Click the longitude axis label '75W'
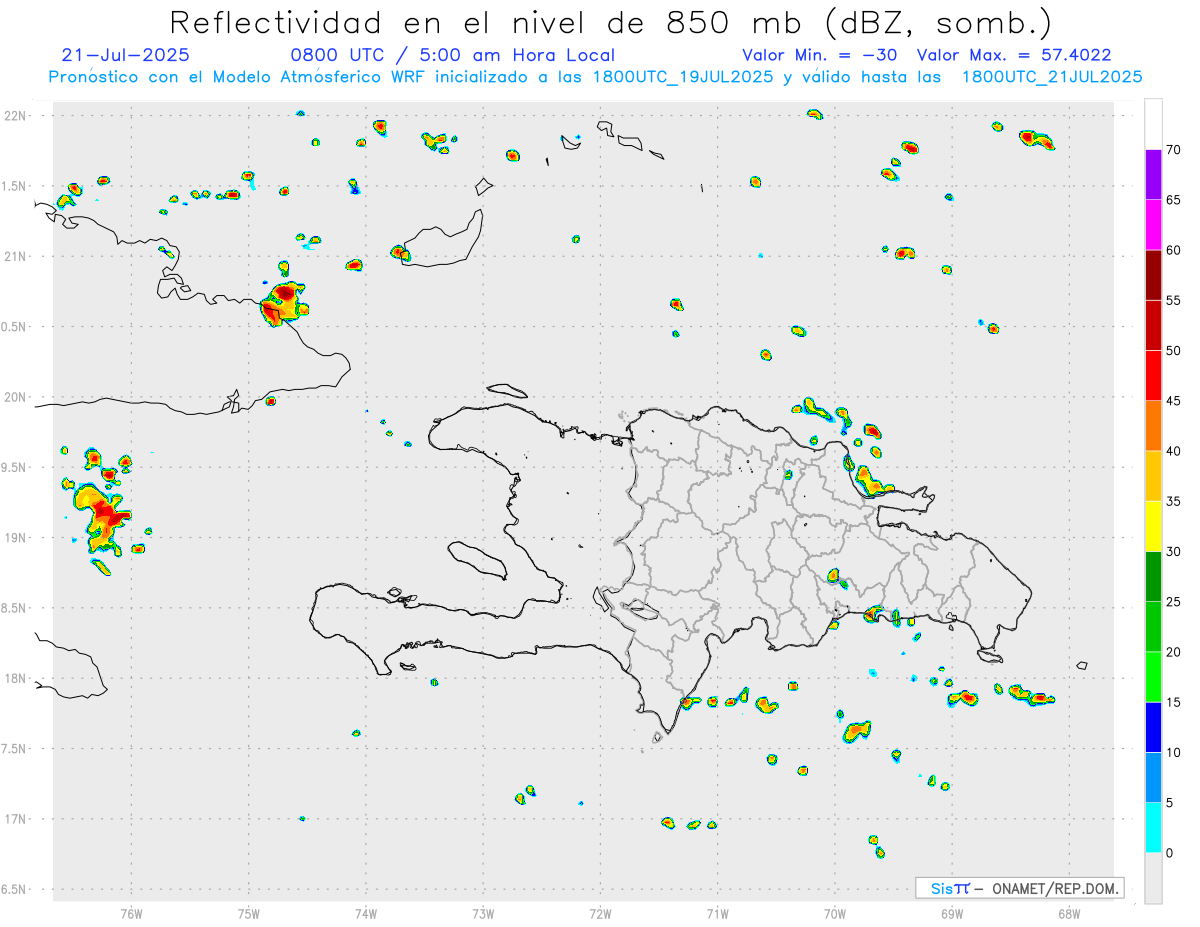Screen dimensions: 1200x927 (248, 912)
